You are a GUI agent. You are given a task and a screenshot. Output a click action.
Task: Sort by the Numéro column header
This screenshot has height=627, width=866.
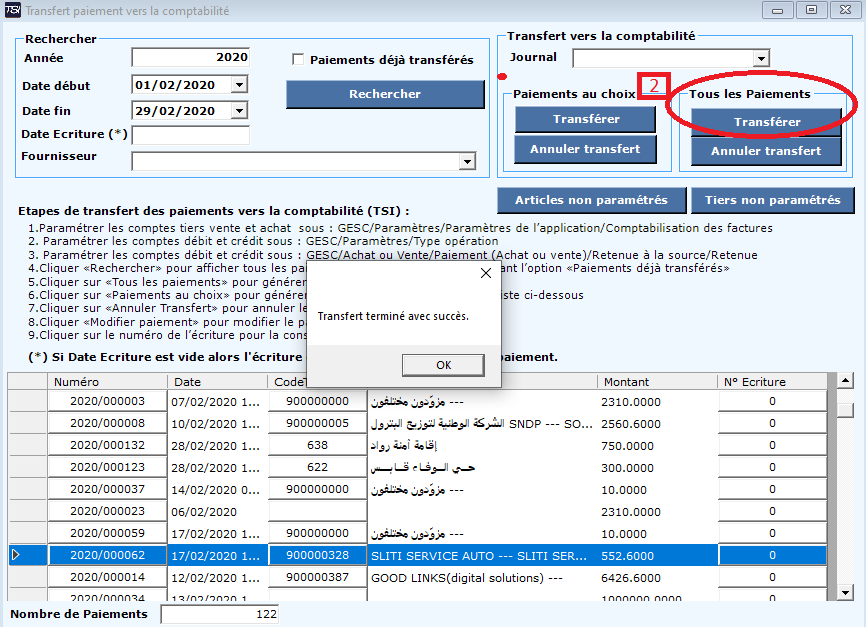pyautogui.click(x=107, y=382)
